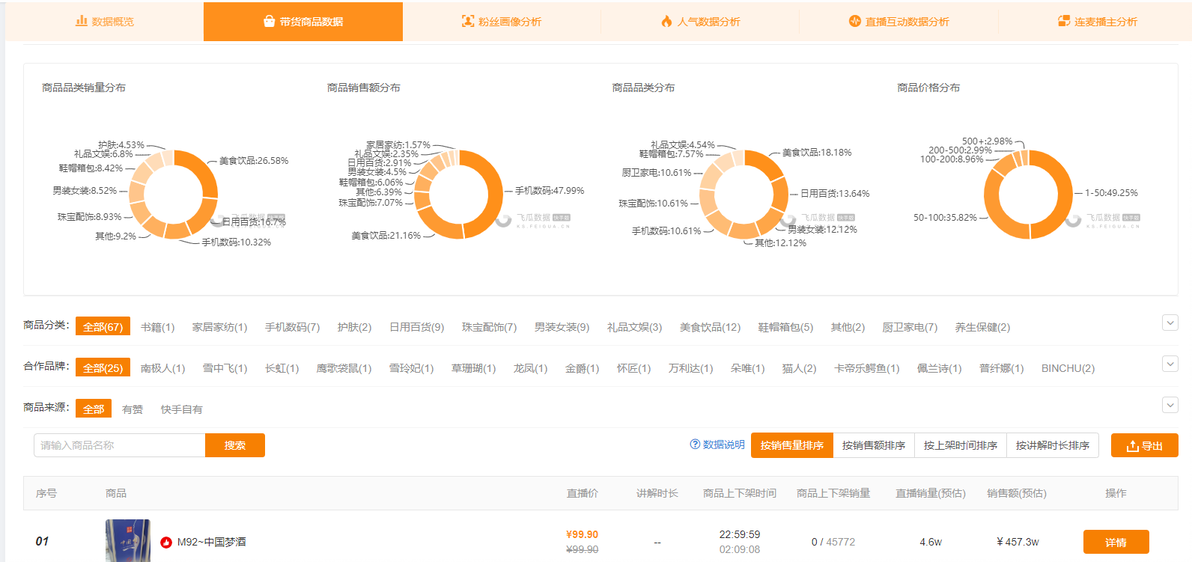Click the pulse icon in 直播互动数据分析

[x=854, y=21]
